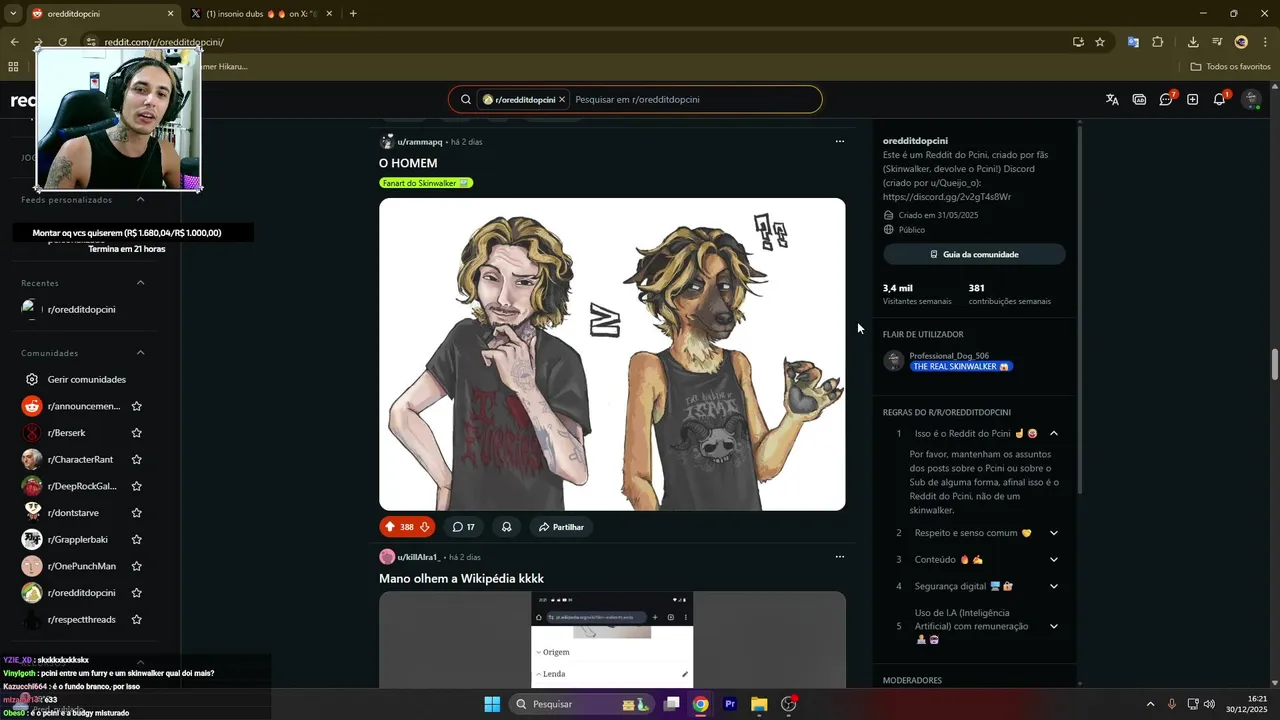
Task: Give an award to the O HOMEM post
Action: 507,527
